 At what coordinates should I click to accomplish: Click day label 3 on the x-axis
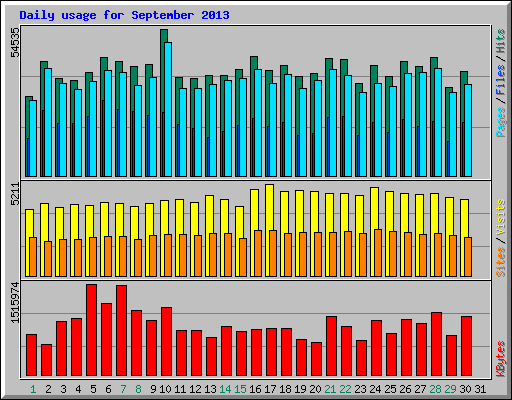pyautogui.click(x=63, y=389)
